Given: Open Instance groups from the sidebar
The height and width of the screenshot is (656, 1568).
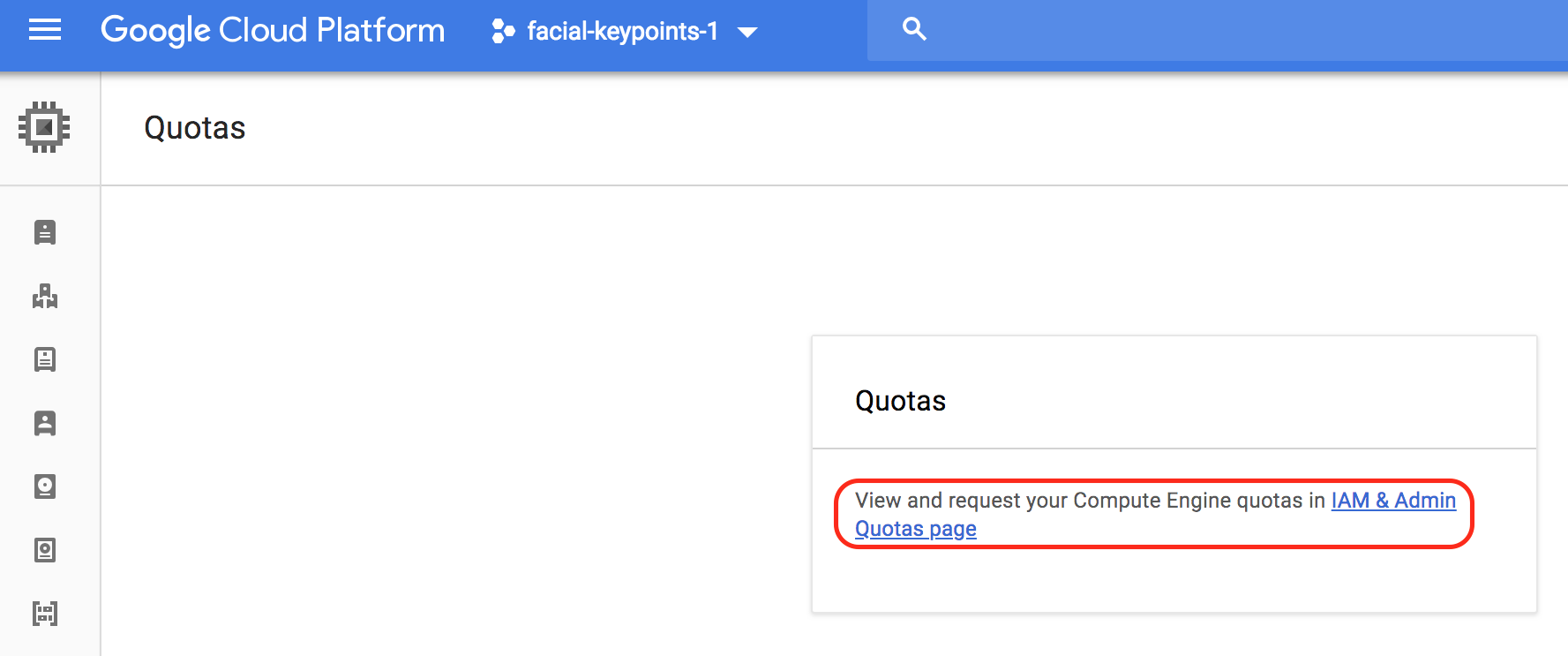Looking at the screenshot, I should [x=45, y=296].
